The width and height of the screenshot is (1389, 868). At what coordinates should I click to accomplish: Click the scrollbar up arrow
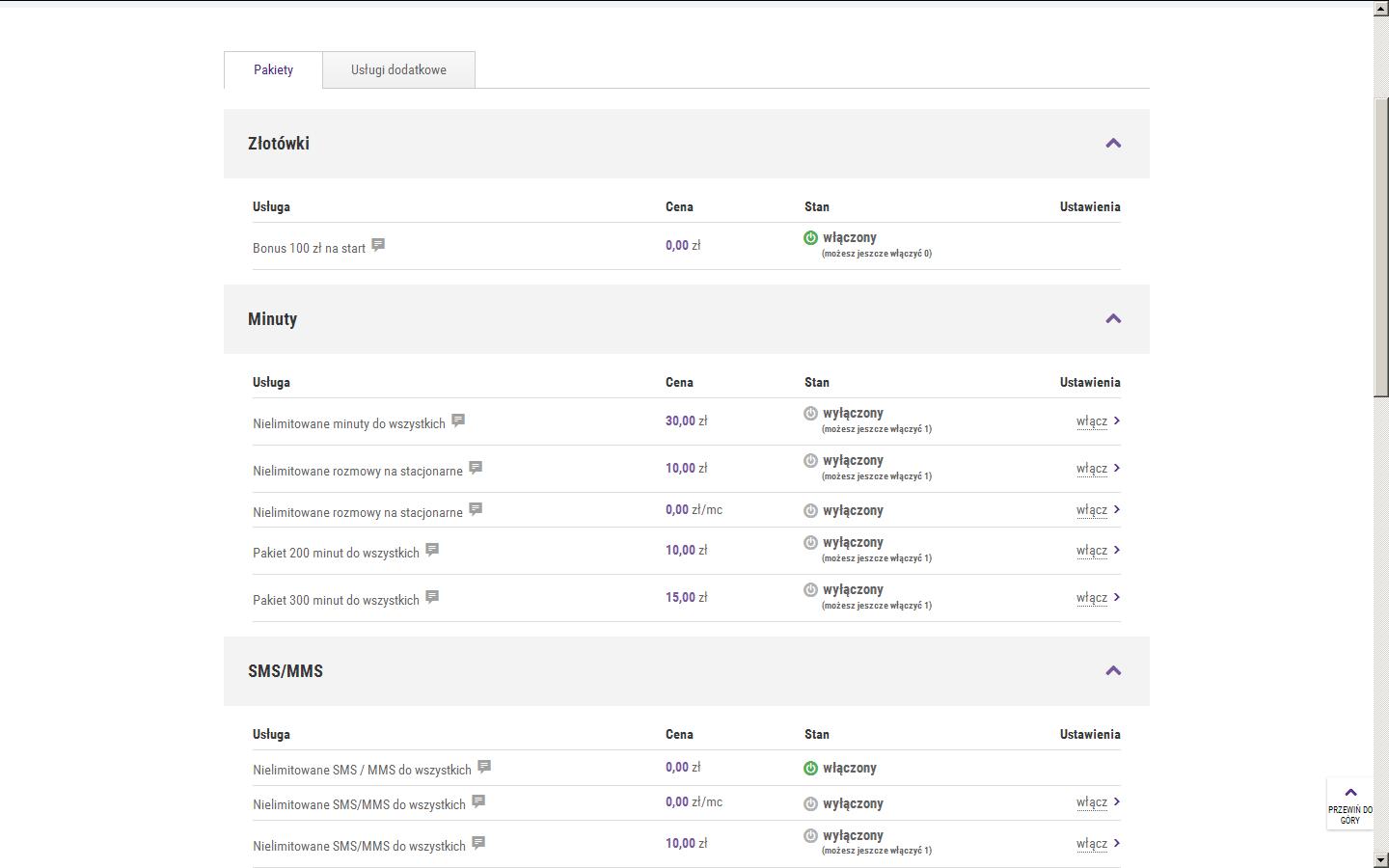(1381, 8)
